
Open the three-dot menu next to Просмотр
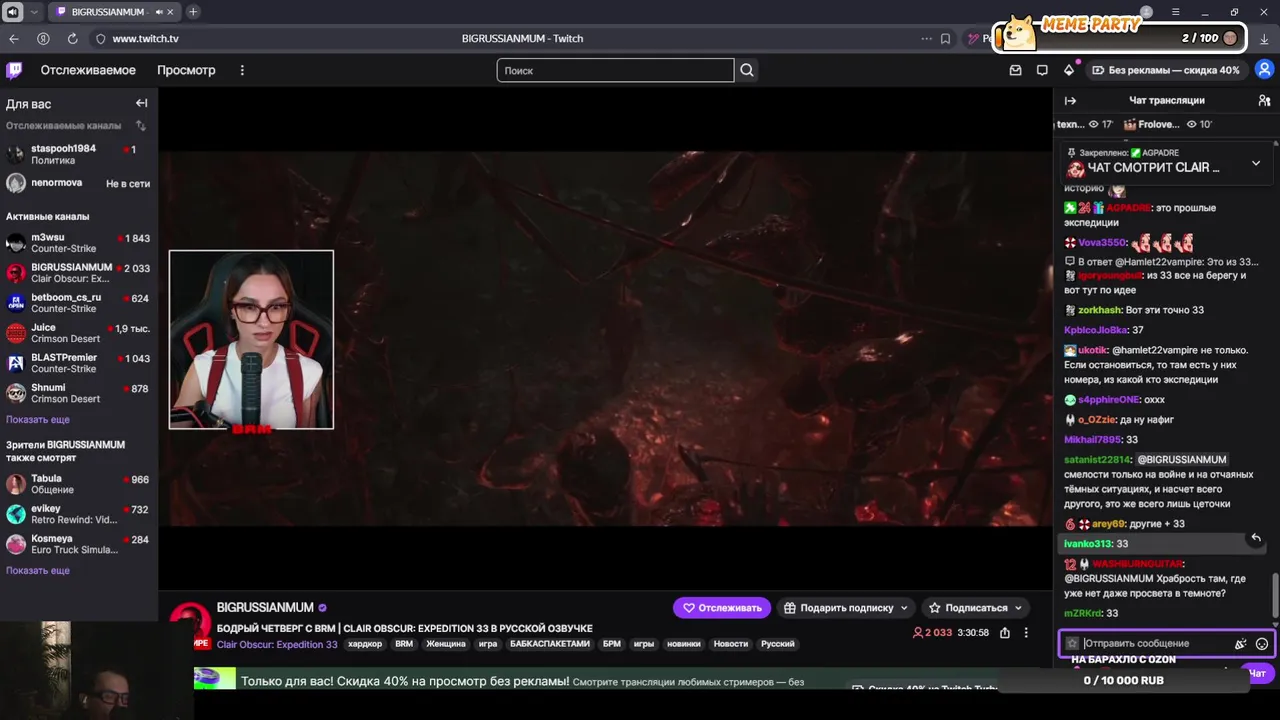pyautogui.click(x=242, y=70)
